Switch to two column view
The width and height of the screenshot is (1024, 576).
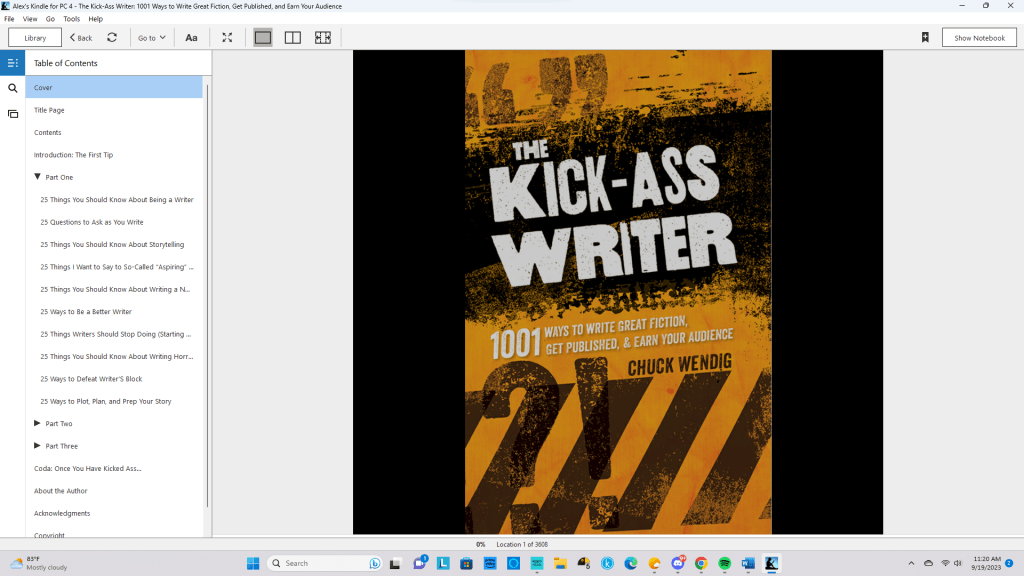pyautogui.click(x=293, y=38)
